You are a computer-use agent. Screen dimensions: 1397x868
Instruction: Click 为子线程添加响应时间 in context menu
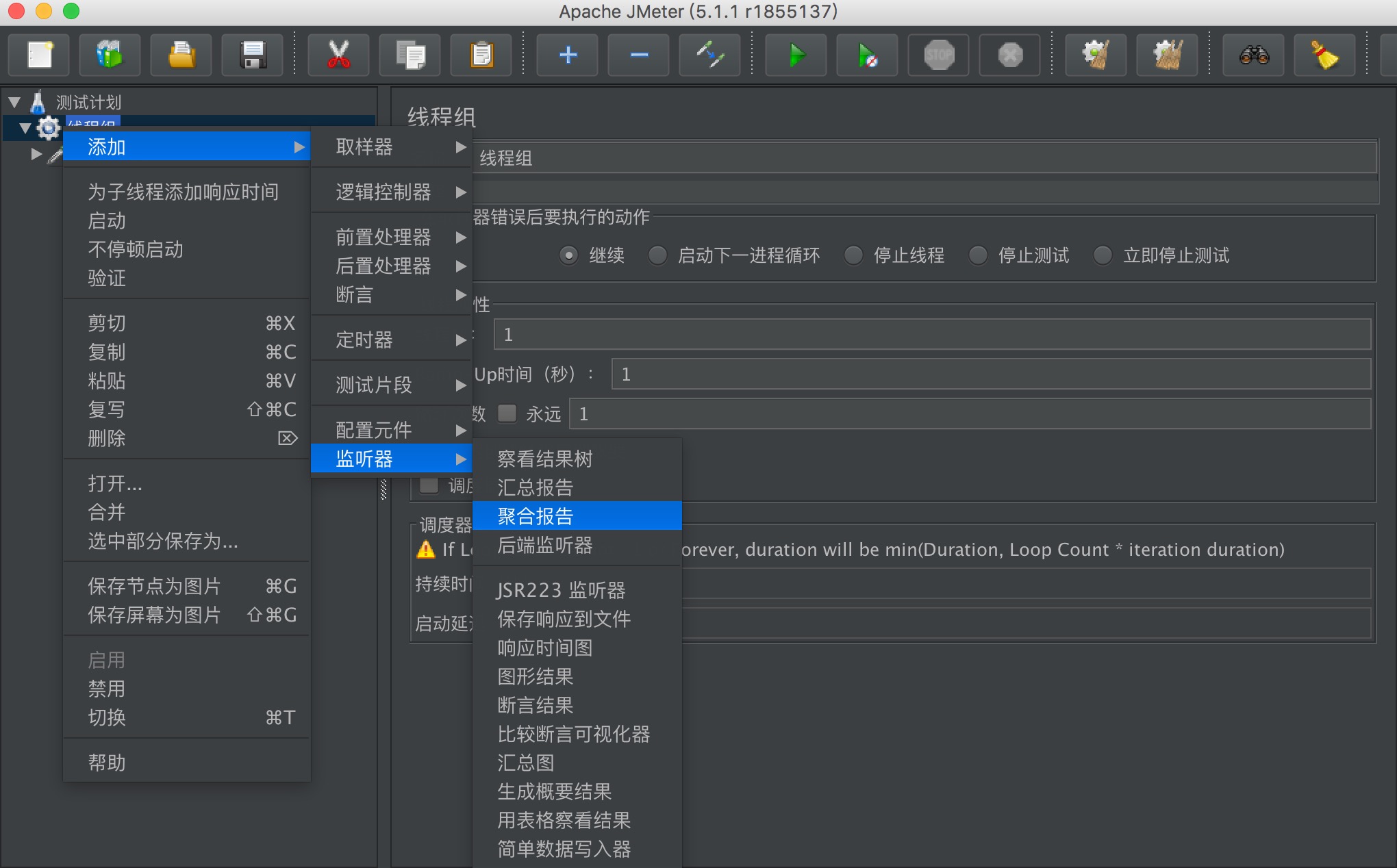[x=187, y=192]
